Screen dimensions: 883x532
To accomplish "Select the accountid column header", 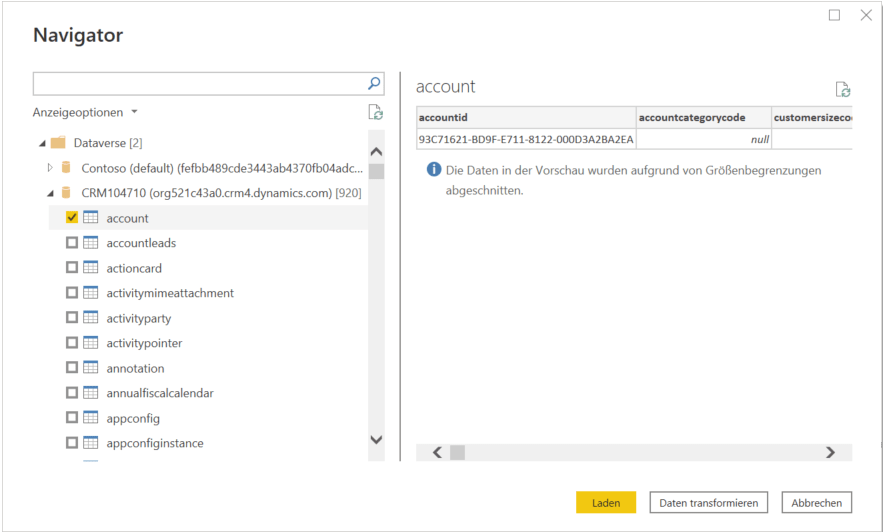I will (526, 117).
